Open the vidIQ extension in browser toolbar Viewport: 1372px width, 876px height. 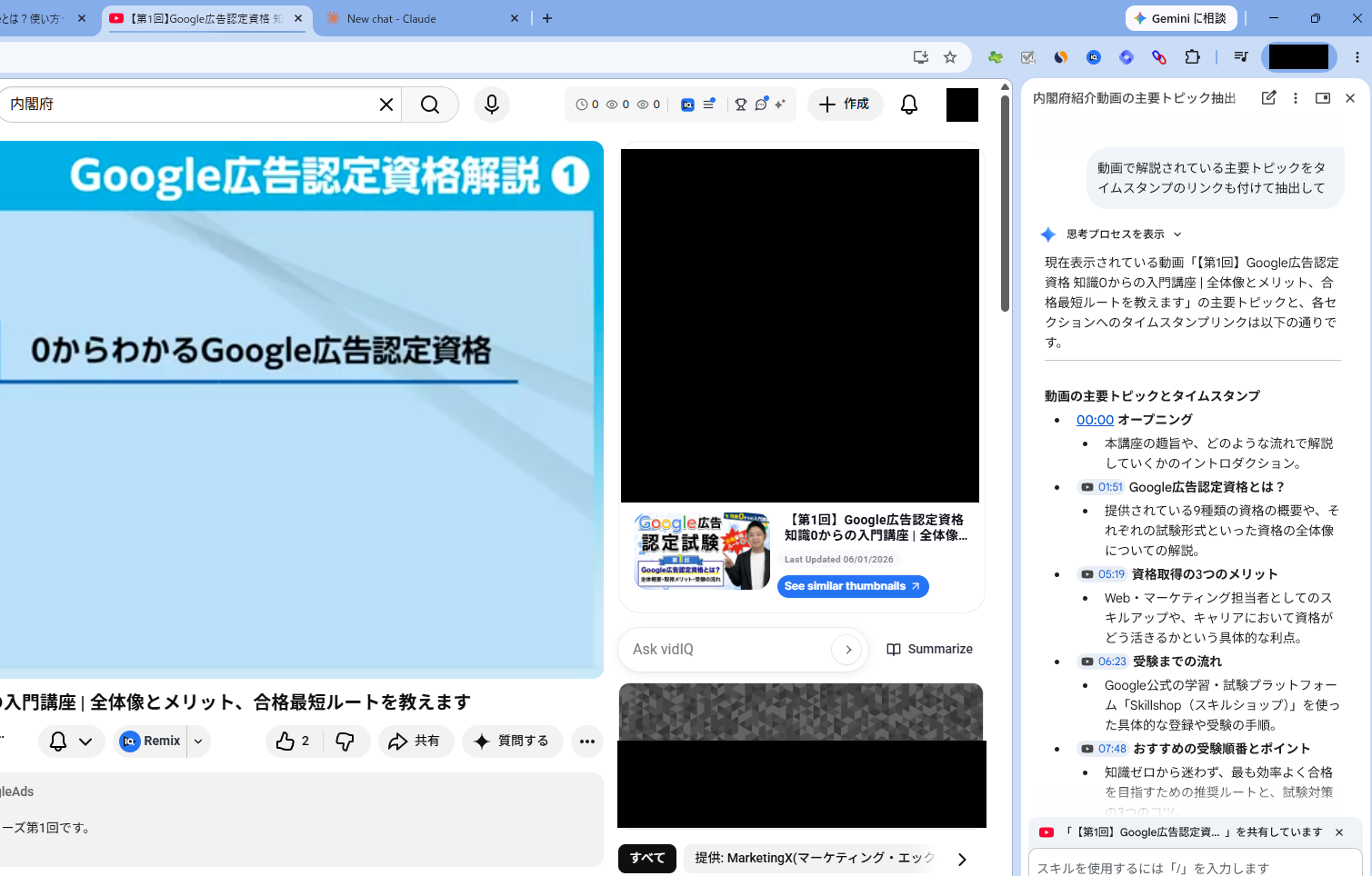coord(1094,57)
